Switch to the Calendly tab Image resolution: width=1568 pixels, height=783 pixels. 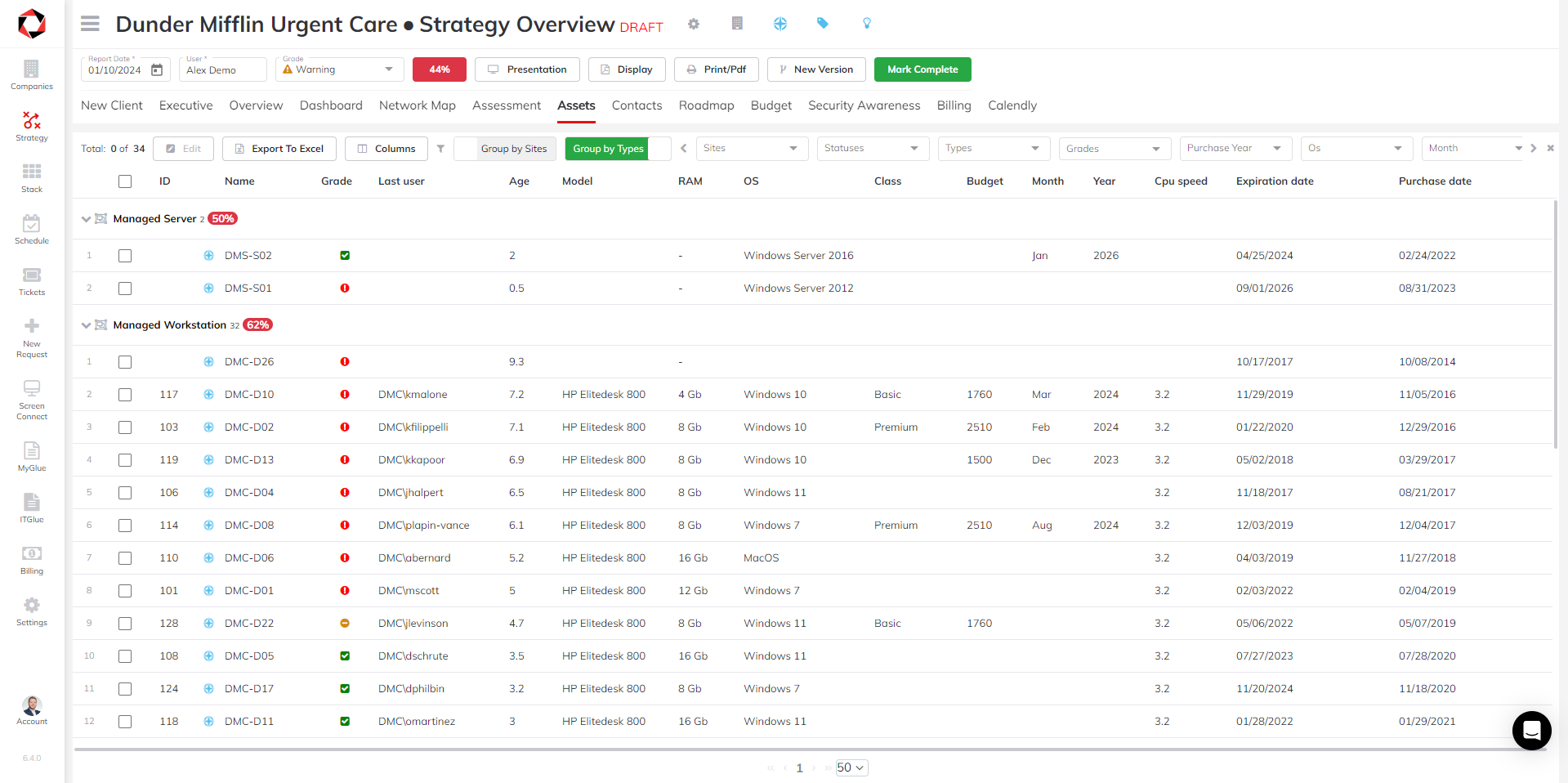pyautogui.click(x=1012, y=105)
